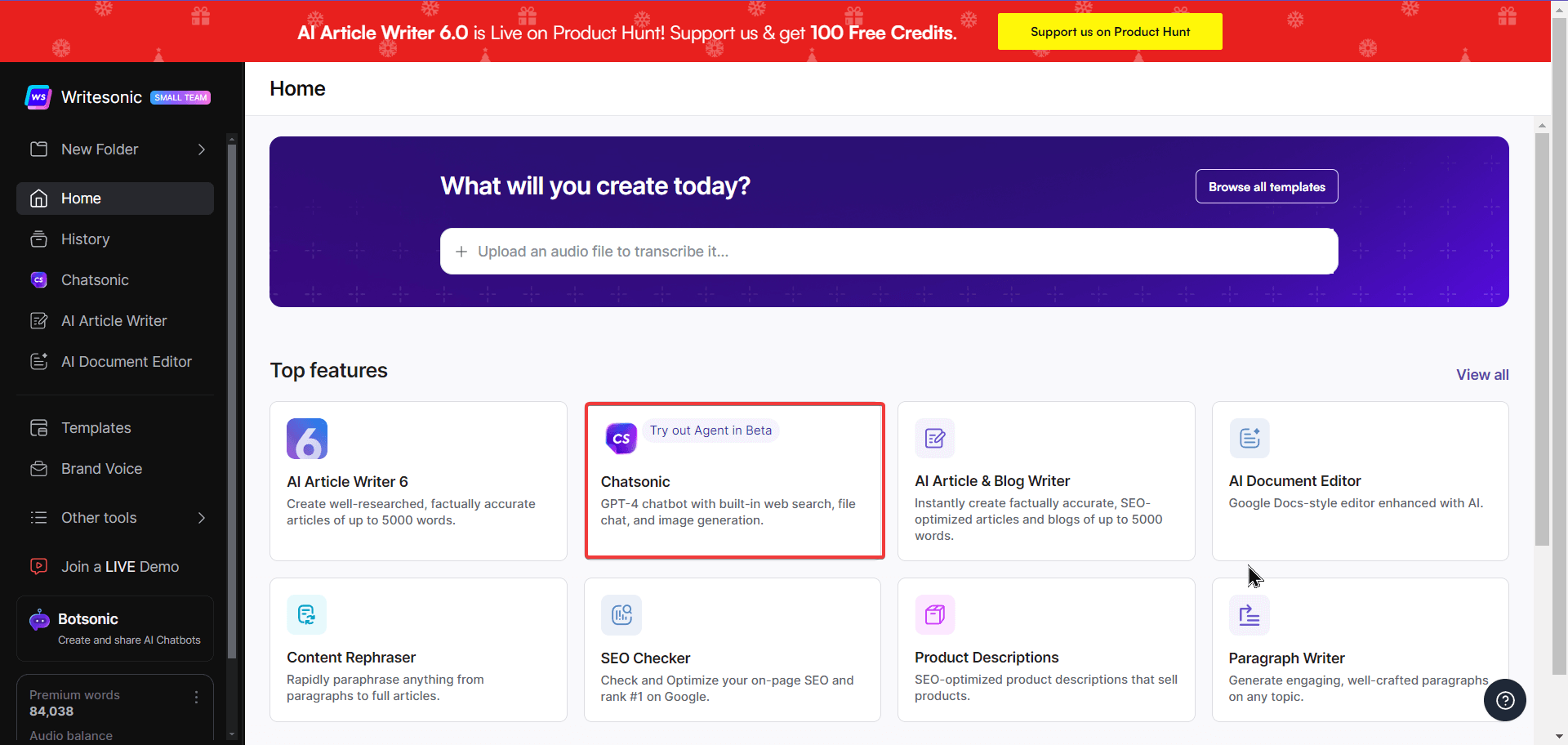Screen dimensions: 1568x745
Task: Click the Writesonic logo icon
Action: [38, 97]
